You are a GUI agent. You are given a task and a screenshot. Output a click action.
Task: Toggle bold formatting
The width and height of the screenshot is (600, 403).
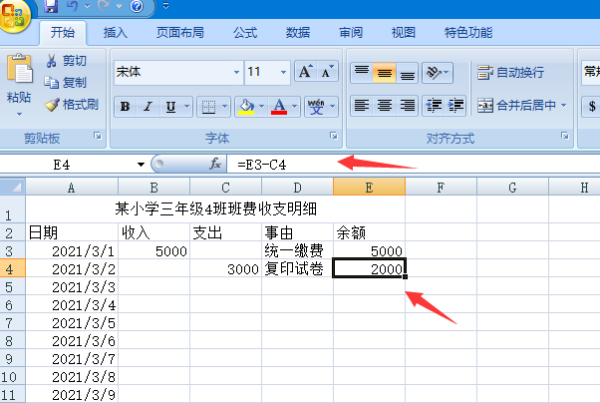(125, 106)
